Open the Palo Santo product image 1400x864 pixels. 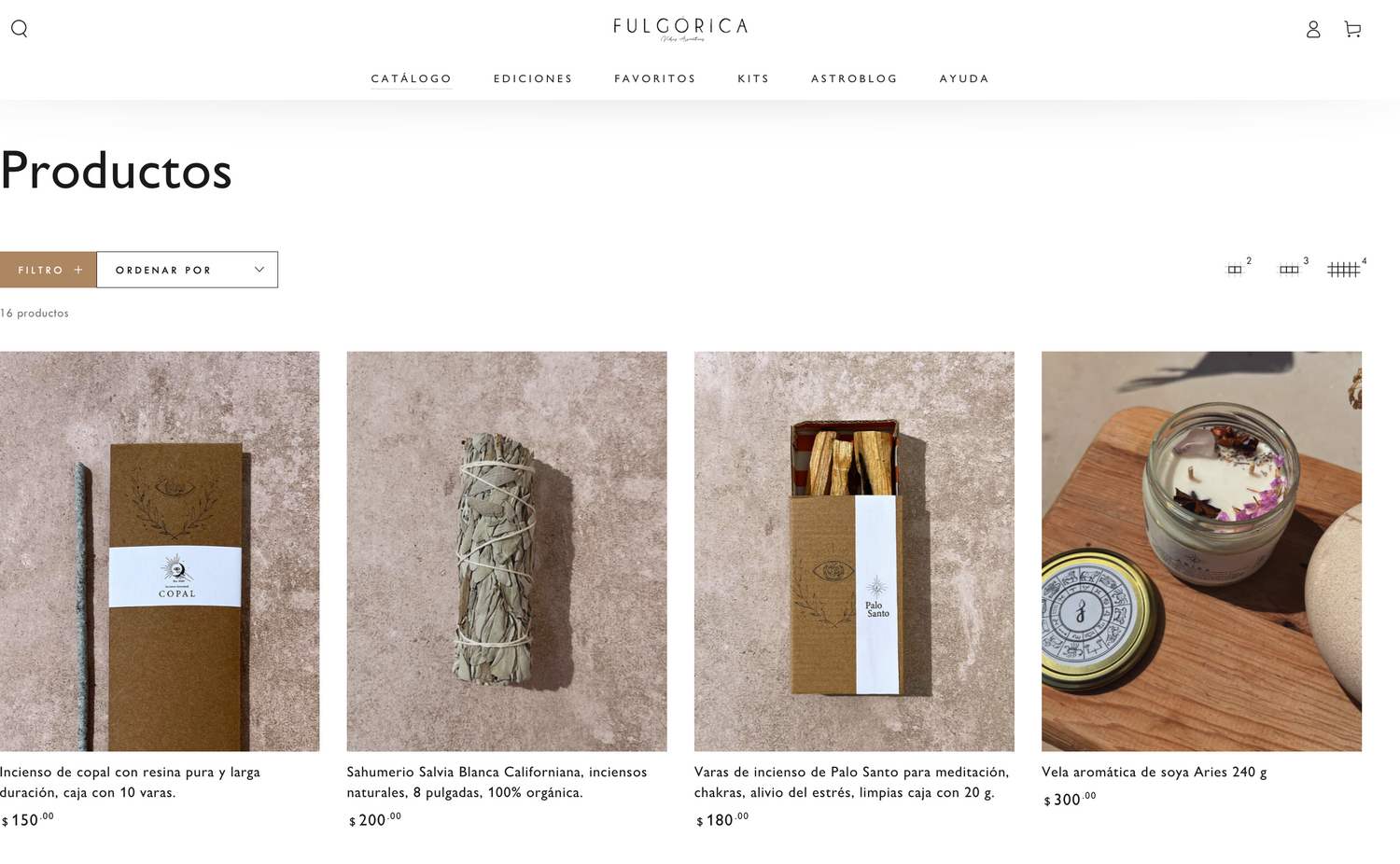854,551
